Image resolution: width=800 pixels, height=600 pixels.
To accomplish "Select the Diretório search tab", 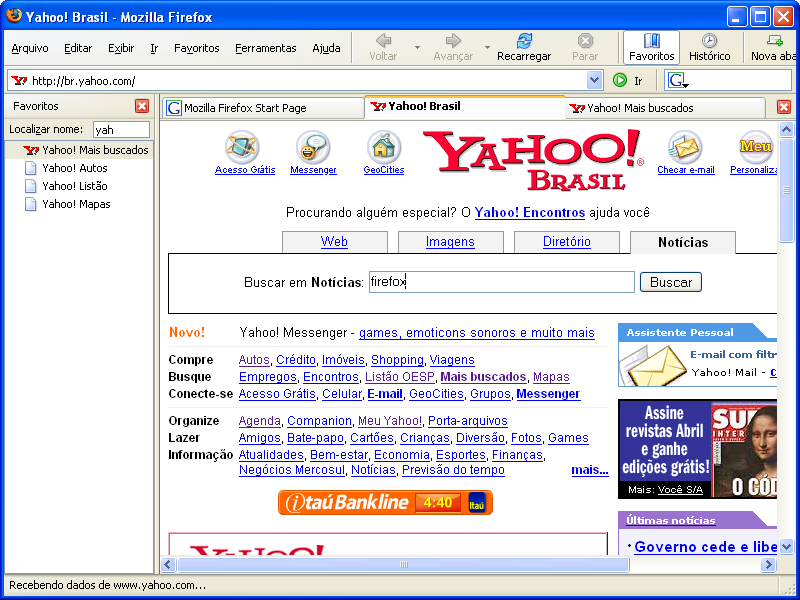I will coord(566,242).
